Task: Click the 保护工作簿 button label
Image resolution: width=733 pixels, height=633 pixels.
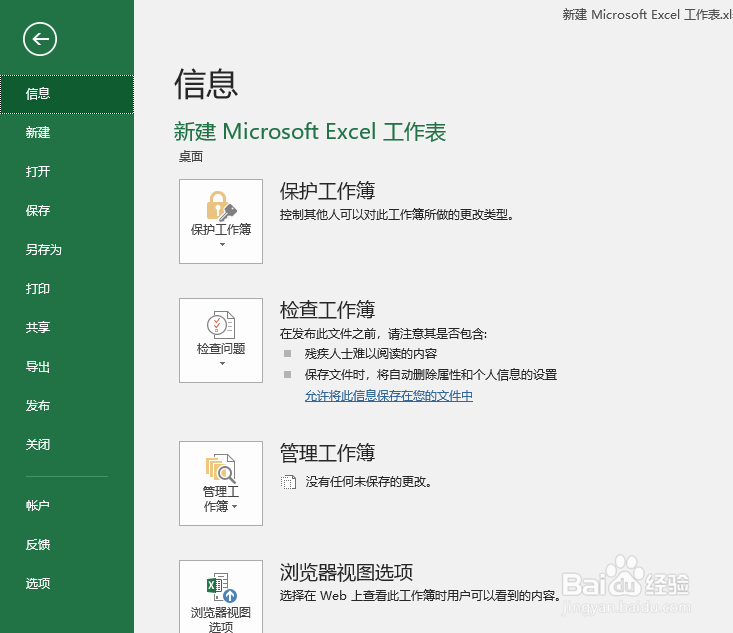Action: [x=221, y=230]
